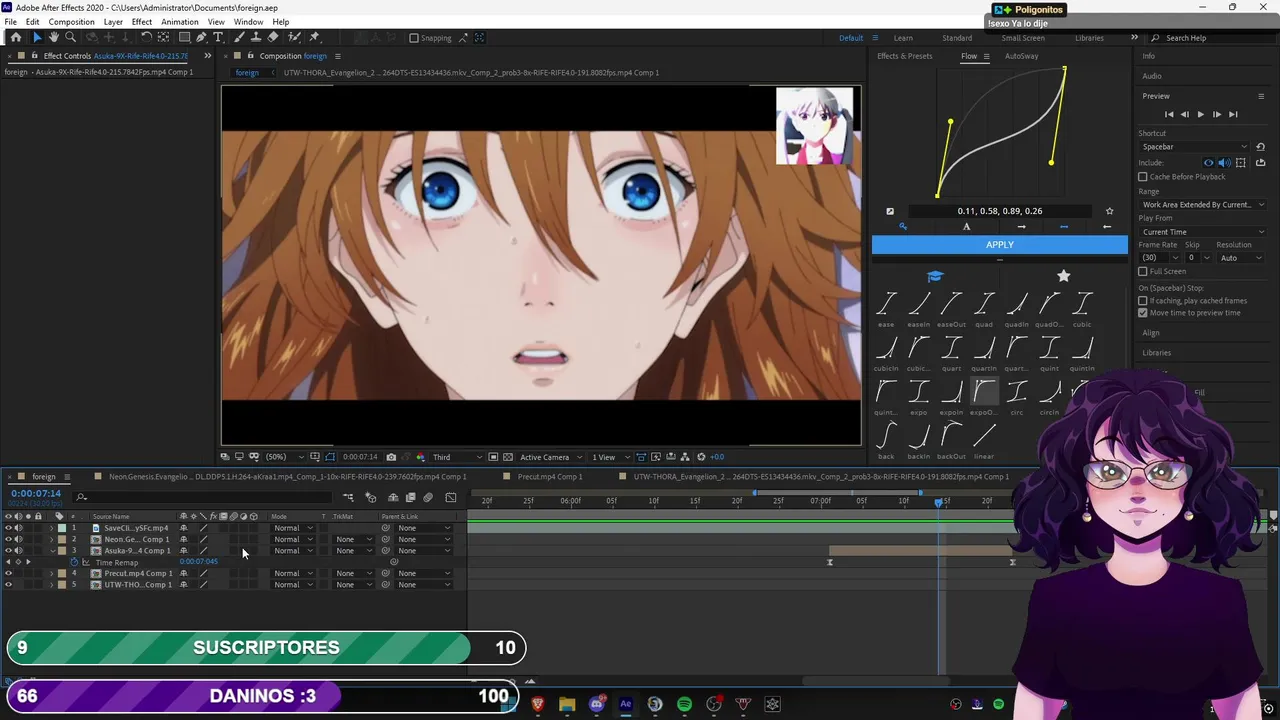Enable Cache Before Playback checkbox
The height and width of the screenshot is (720, 1280).
[1143, 177]
